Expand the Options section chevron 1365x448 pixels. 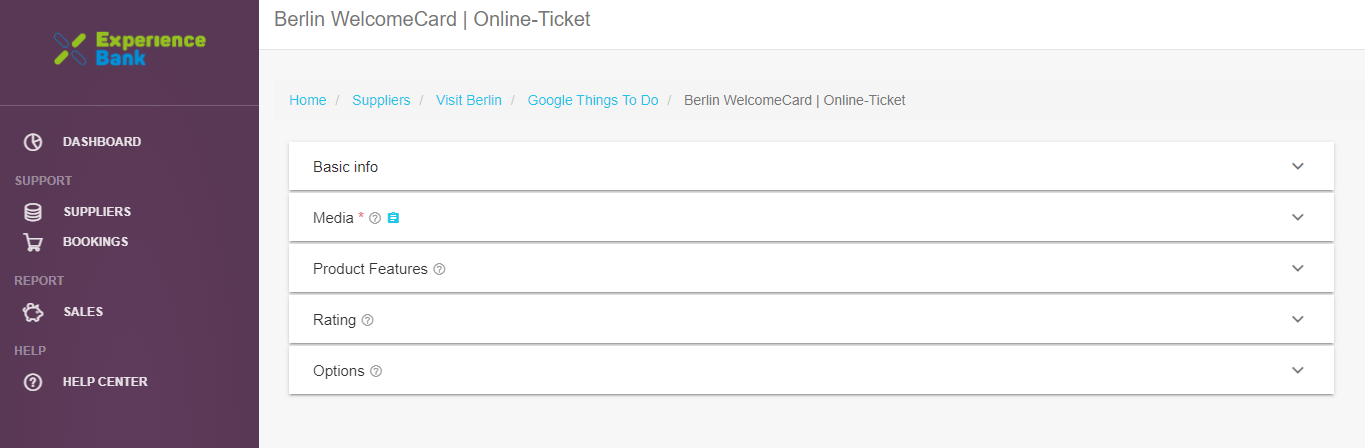1298,370
